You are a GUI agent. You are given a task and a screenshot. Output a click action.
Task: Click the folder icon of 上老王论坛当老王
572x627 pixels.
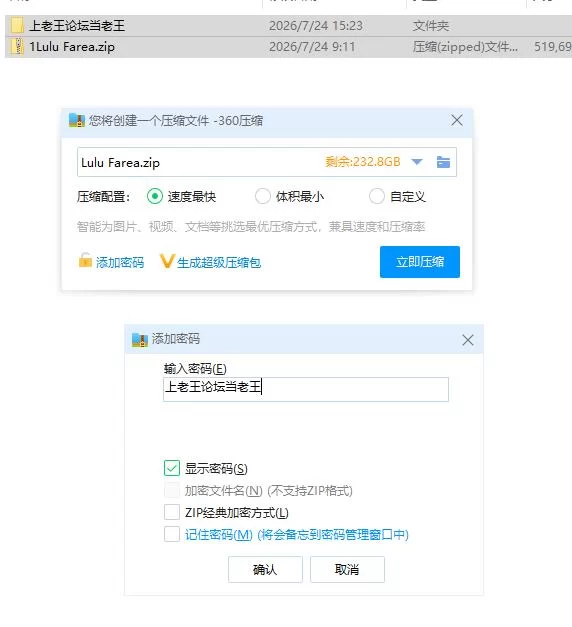click(x=17, y=26)
